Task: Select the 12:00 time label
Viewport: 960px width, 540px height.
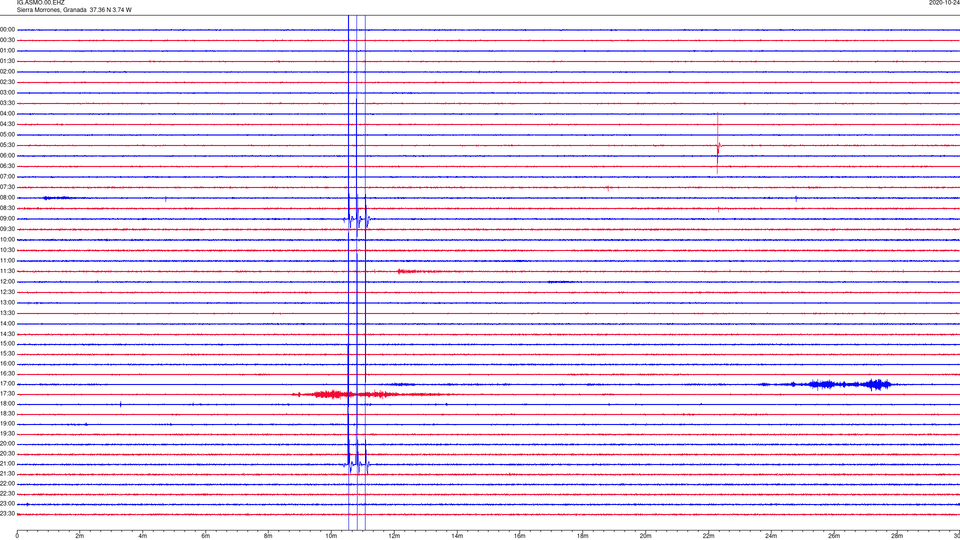Action: coord(7,281)
